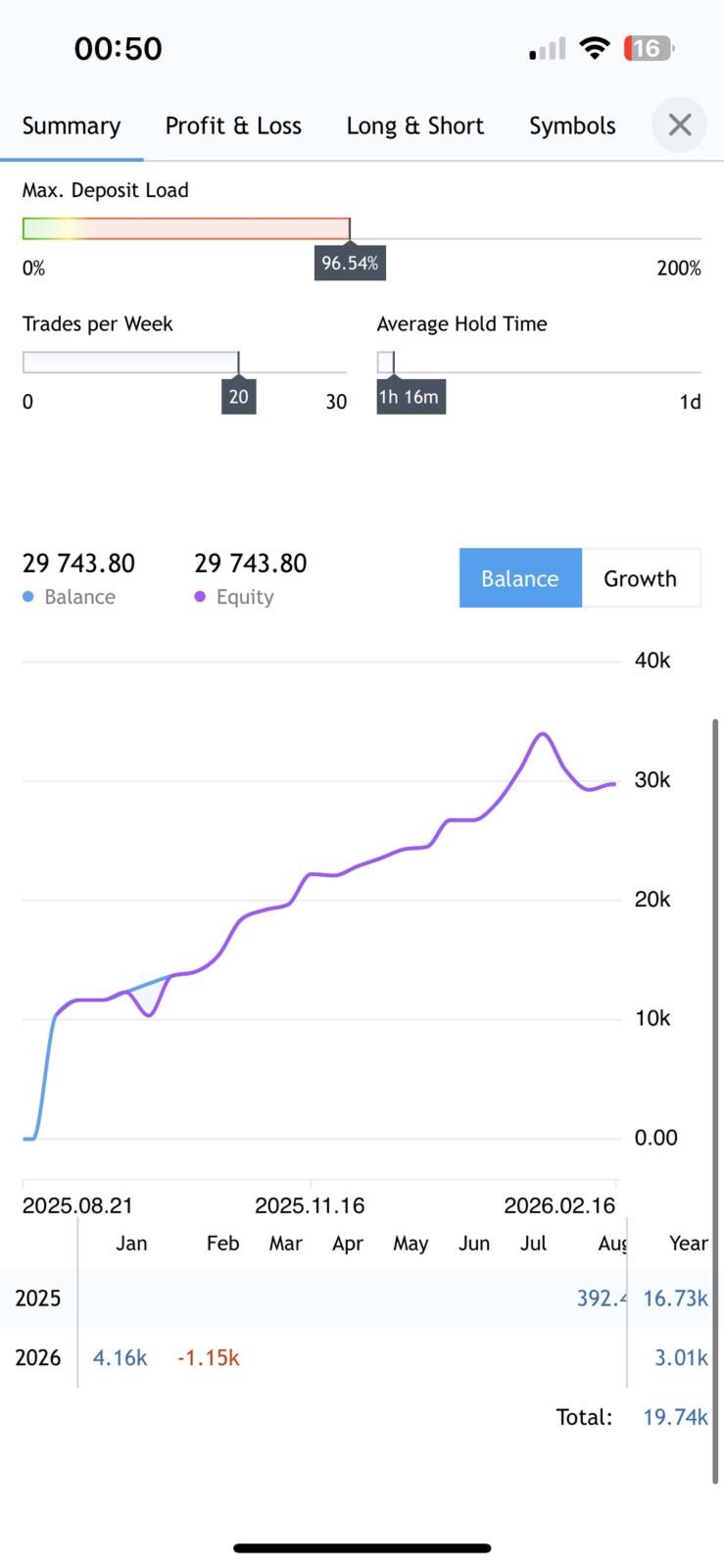Tap the 96.54% deposit load marker
The image size is (724, 1568).
(x=350, y=263)
